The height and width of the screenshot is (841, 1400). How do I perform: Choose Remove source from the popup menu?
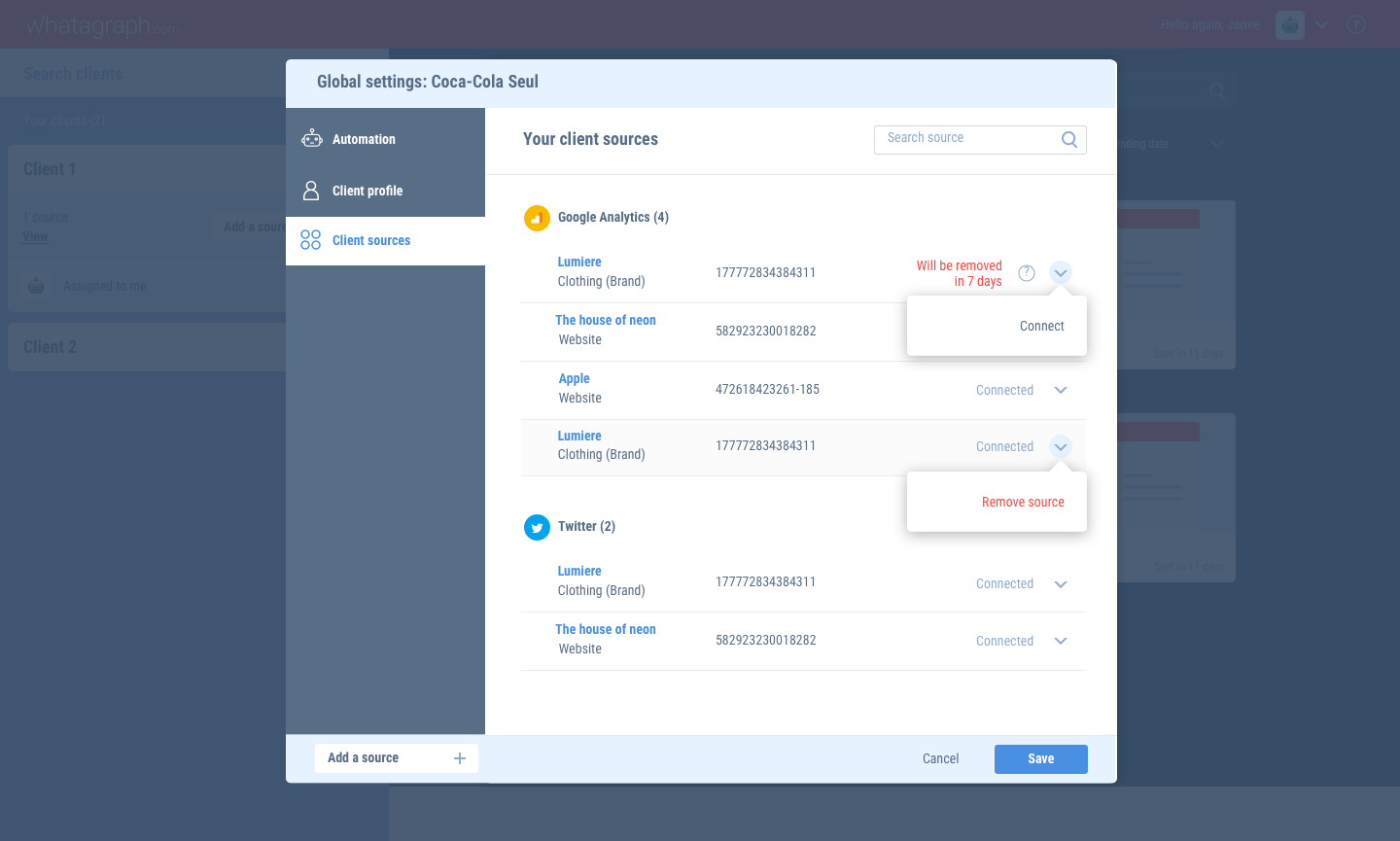[1023, 502]
